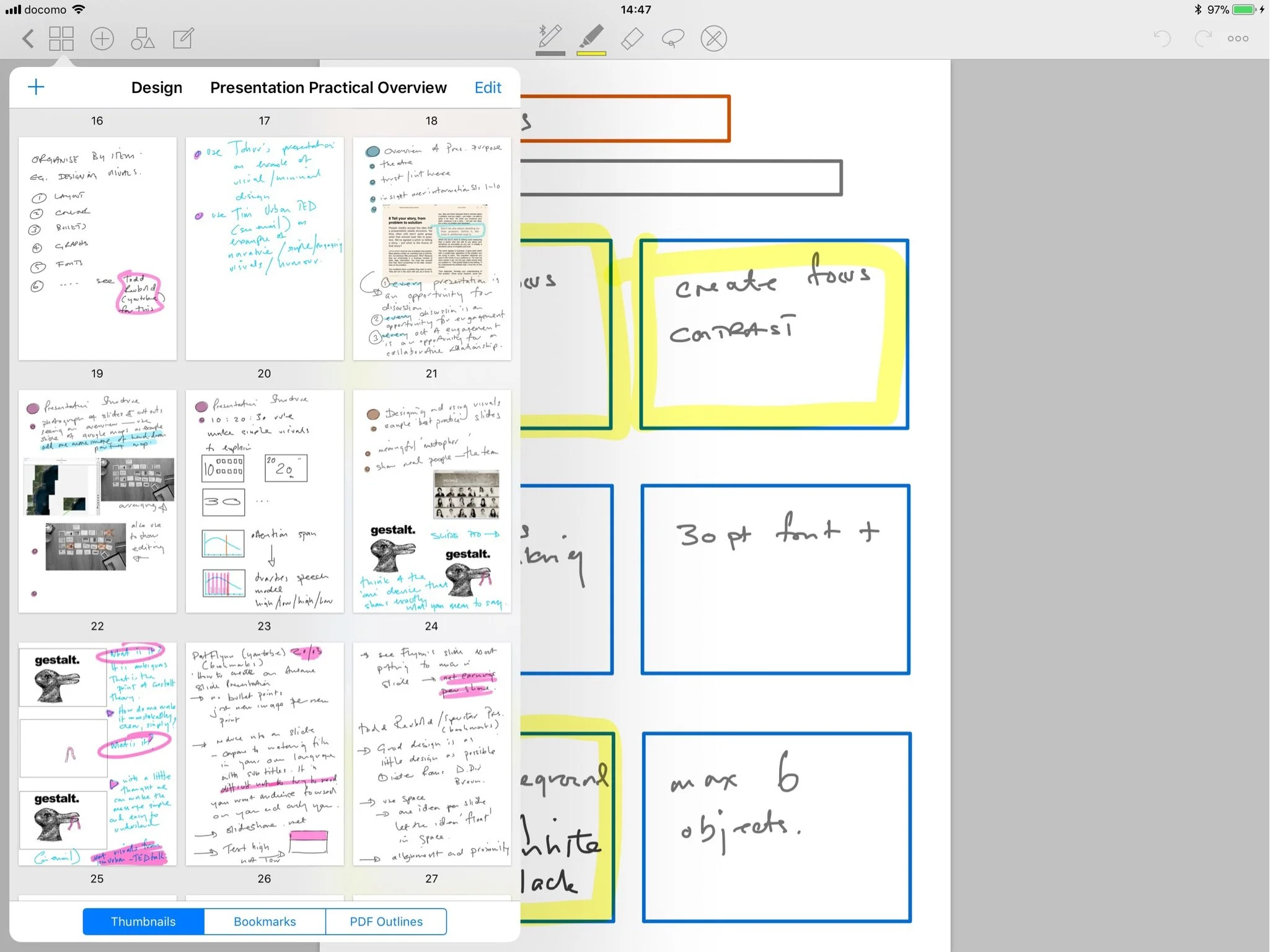
Task: Tap the add page plus circle icon
Action: click(102, 38)
